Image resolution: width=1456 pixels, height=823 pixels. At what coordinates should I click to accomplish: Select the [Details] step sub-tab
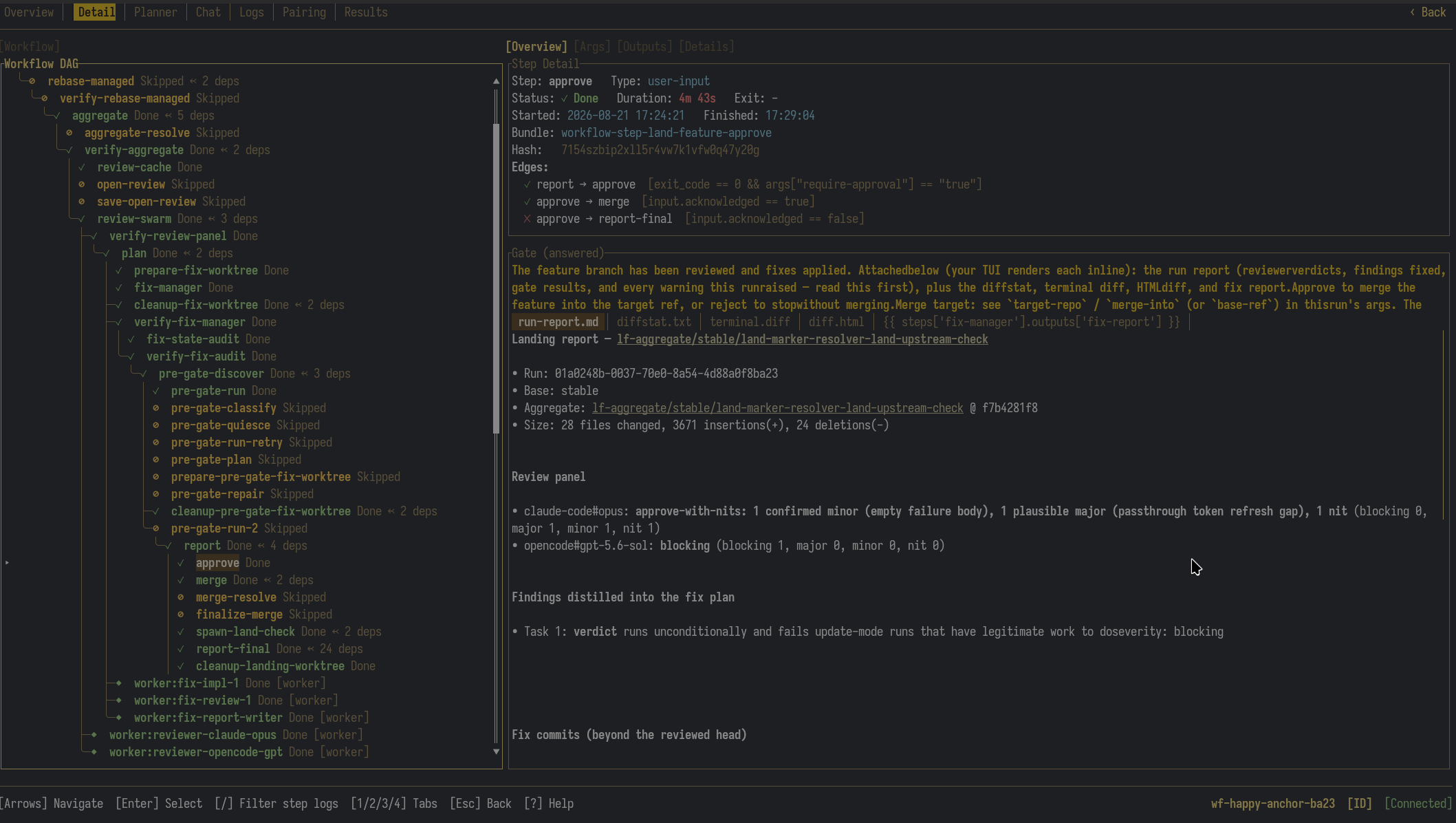(x=706, y=47)
